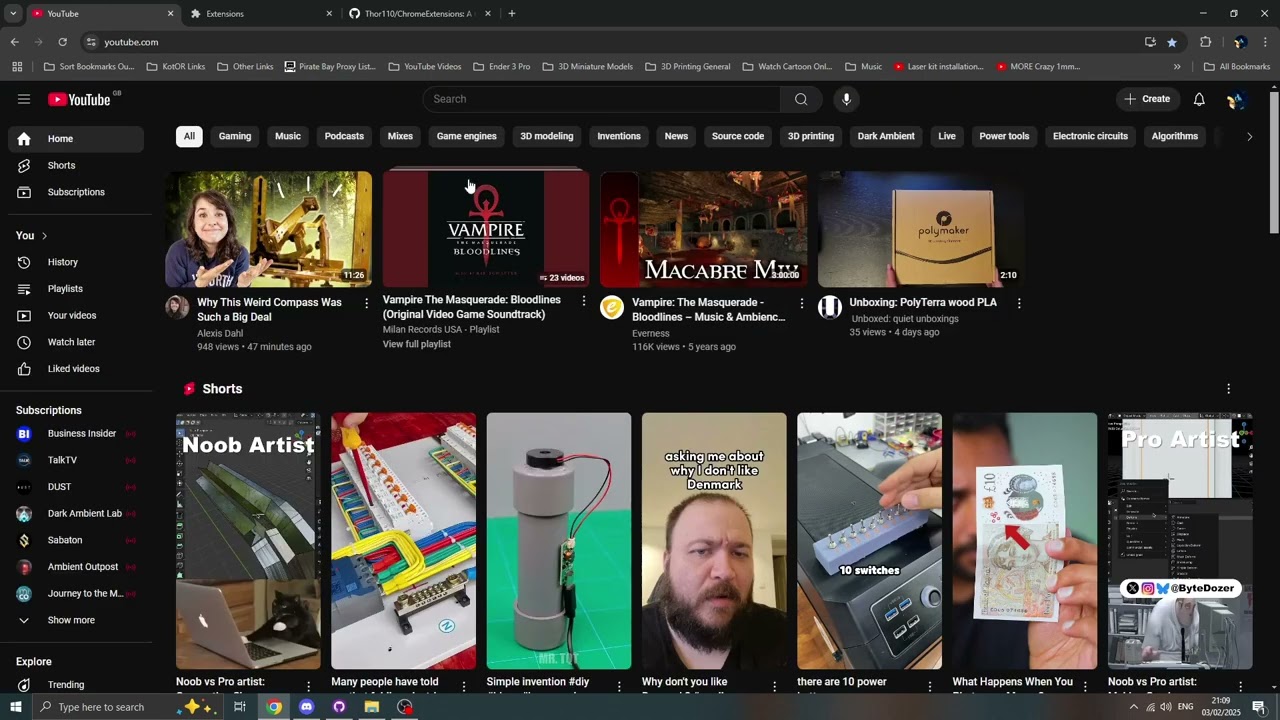This screenshot has width=1280, height=720.
Task: Open Watch later in sidebar
Action: 76,342
